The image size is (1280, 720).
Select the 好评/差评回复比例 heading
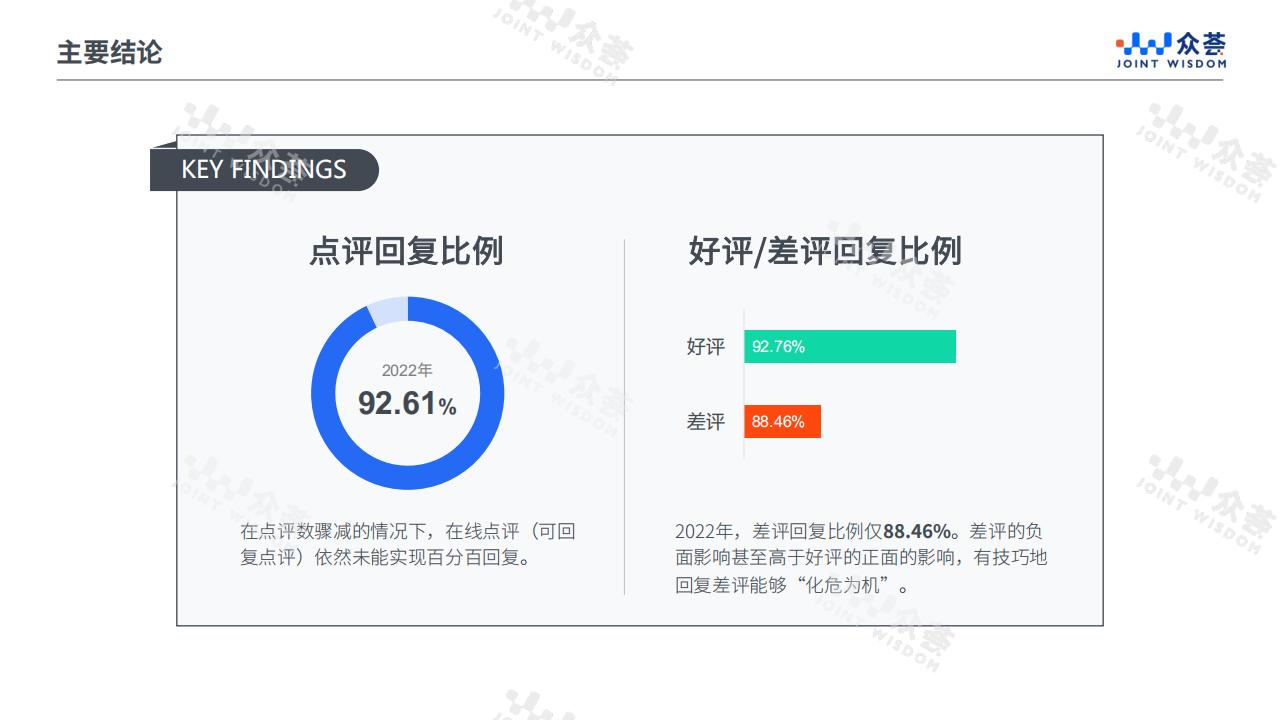825,251
